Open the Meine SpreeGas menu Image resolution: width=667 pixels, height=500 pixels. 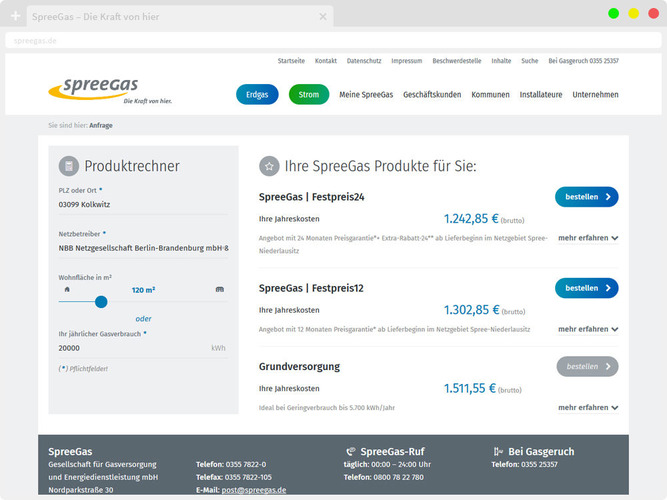(x=365, y=95)
